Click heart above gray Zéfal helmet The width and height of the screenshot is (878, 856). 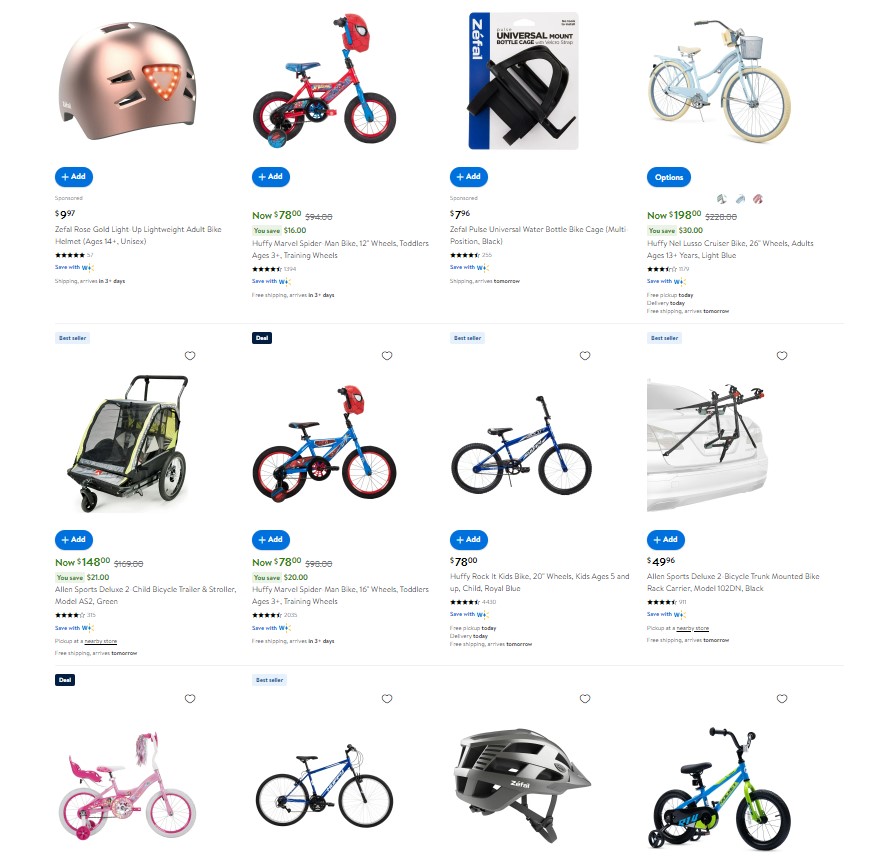[x=585, y=698]
